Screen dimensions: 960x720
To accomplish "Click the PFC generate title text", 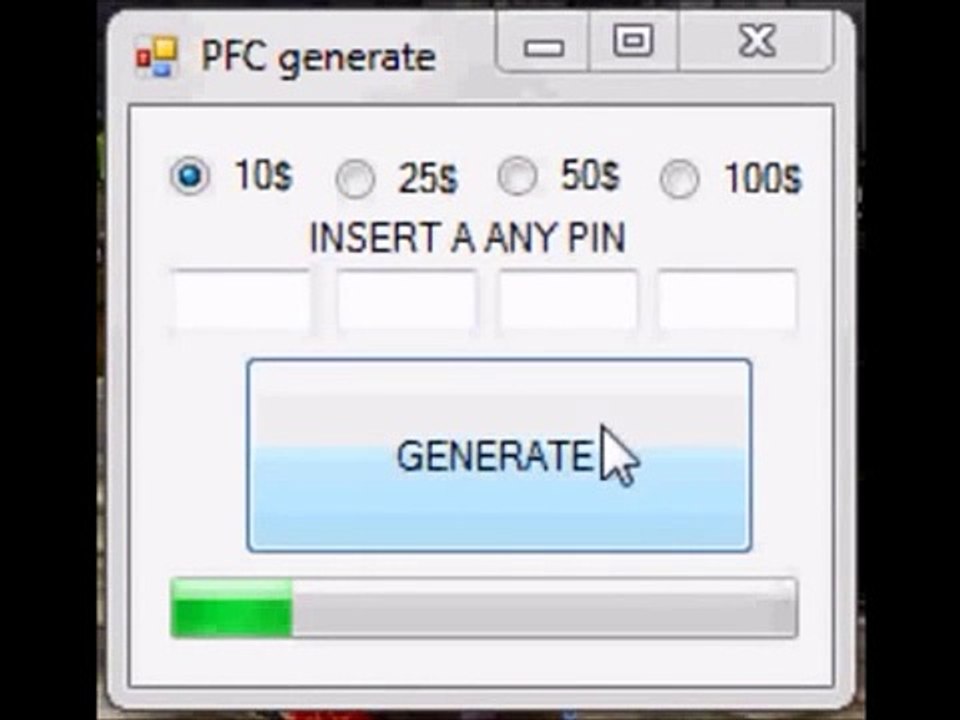I will (x=318, y=58).
